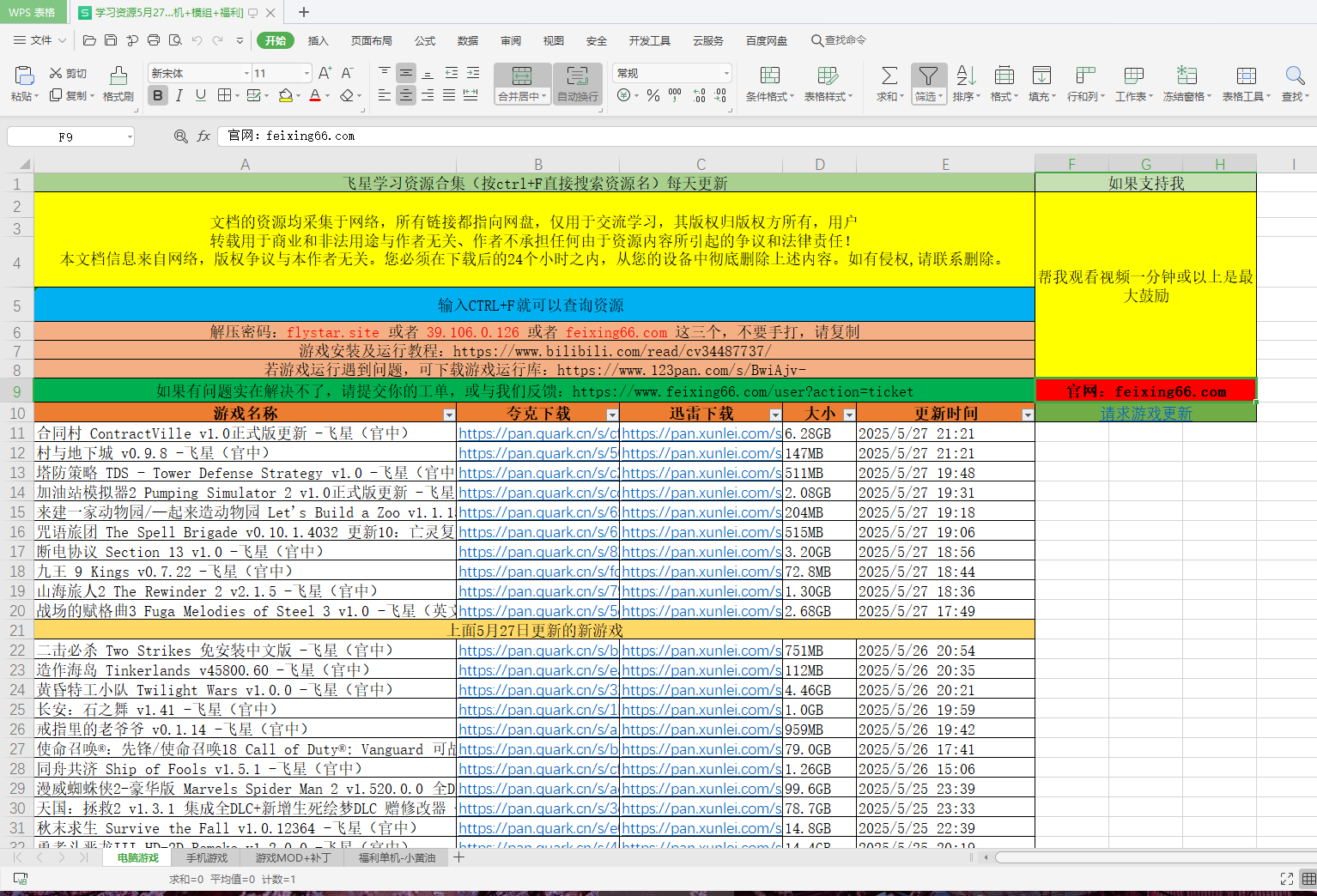Add a new sheet with plus button
The height and width of the screenshot is (896, 1317).
[x=459, y=857]
